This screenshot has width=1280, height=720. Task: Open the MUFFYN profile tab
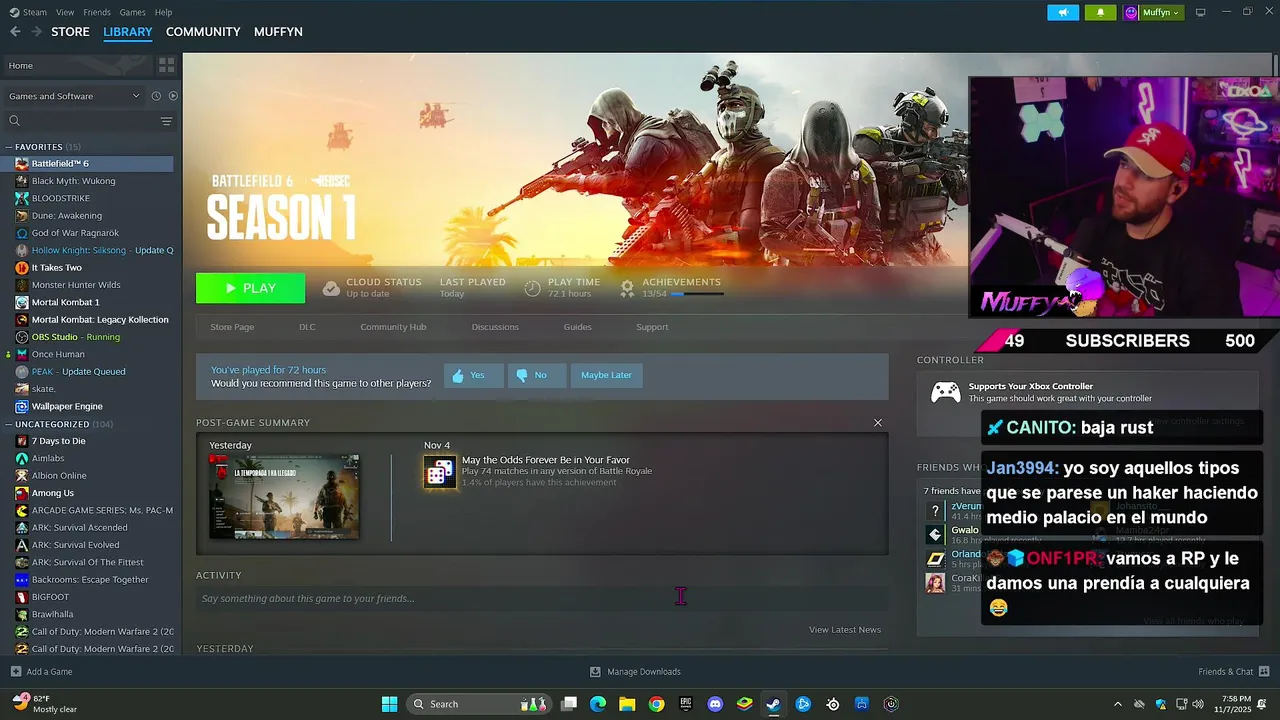coord(278,32)
